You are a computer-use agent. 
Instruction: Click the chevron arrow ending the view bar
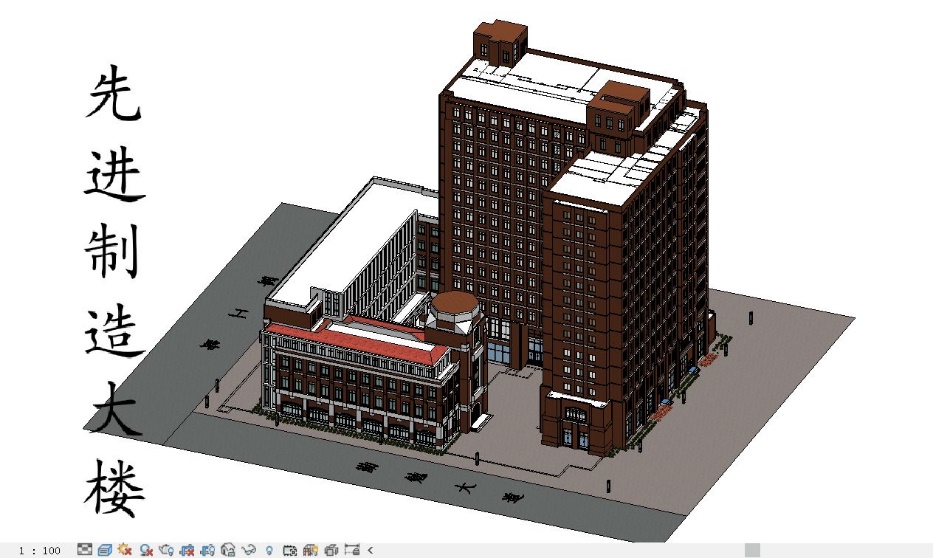(x=370, y=550)
